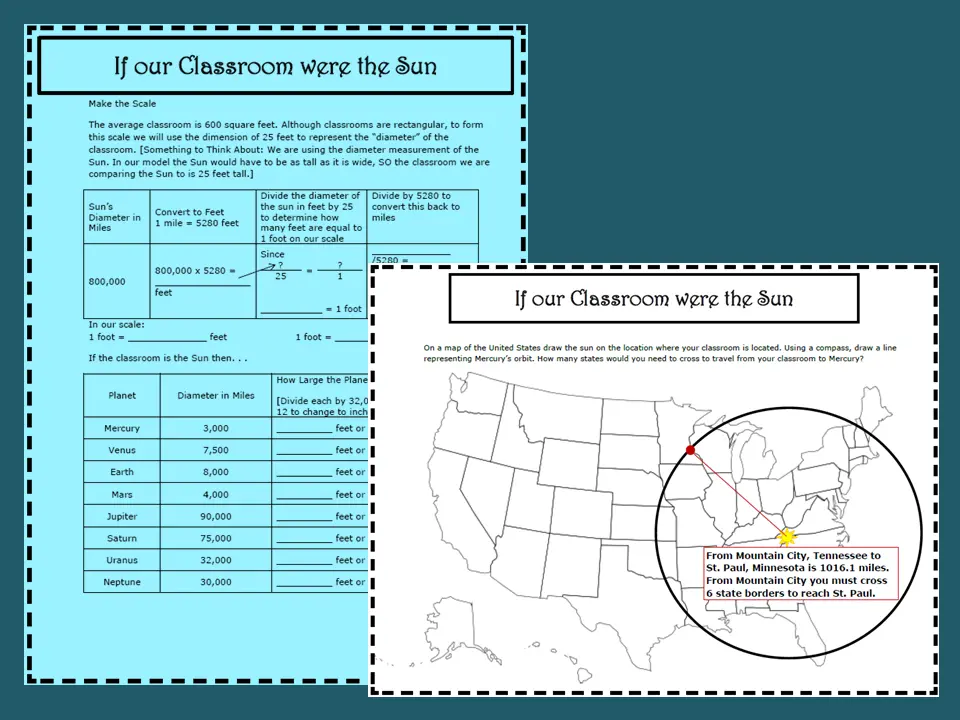Click the Sun's Diameter in Miles header cell
The height and width of the screenshot is (720, 960).
(x=117, y=217)
